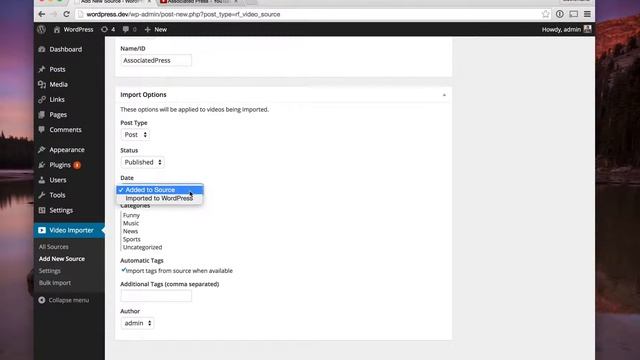Click the Plugins update badge
Viewport: 640px width, 360px height.
coord(77,165)
